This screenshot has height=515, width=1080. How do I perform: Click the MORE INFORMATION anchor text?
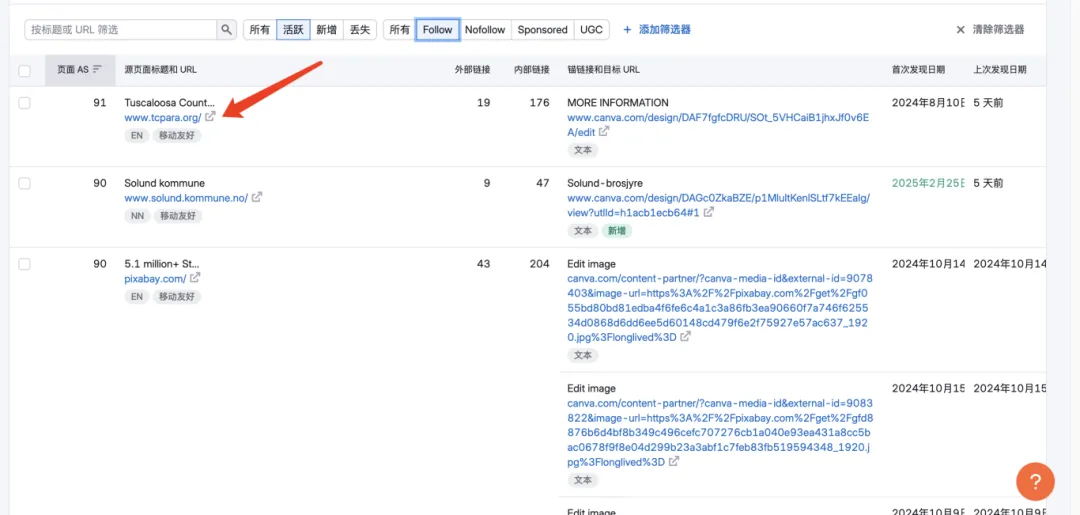(618, 103)
